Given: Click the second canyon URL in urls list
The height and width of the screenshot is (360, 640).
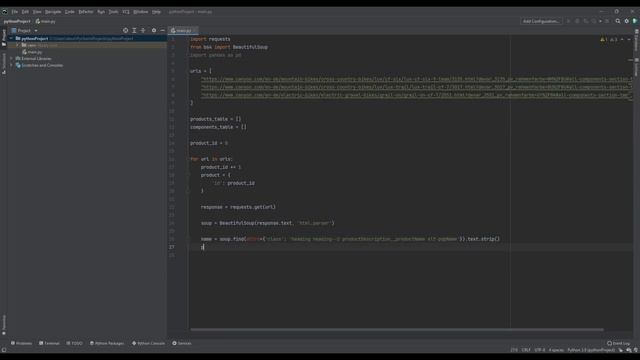Looking at the screenshot, I should coord(416,87).
